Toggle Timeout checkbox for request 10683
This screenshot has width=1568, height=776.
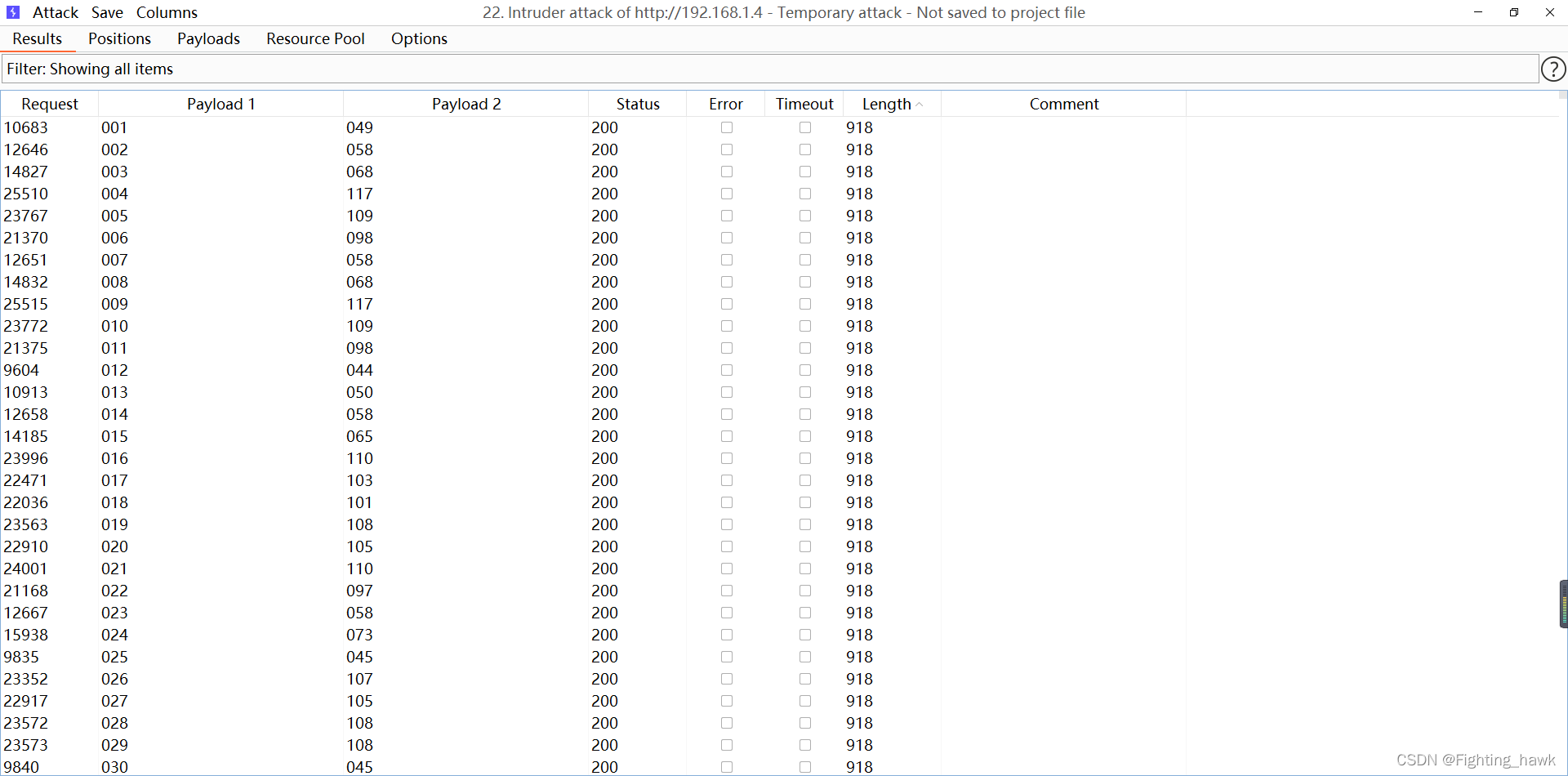coord(805,127)
